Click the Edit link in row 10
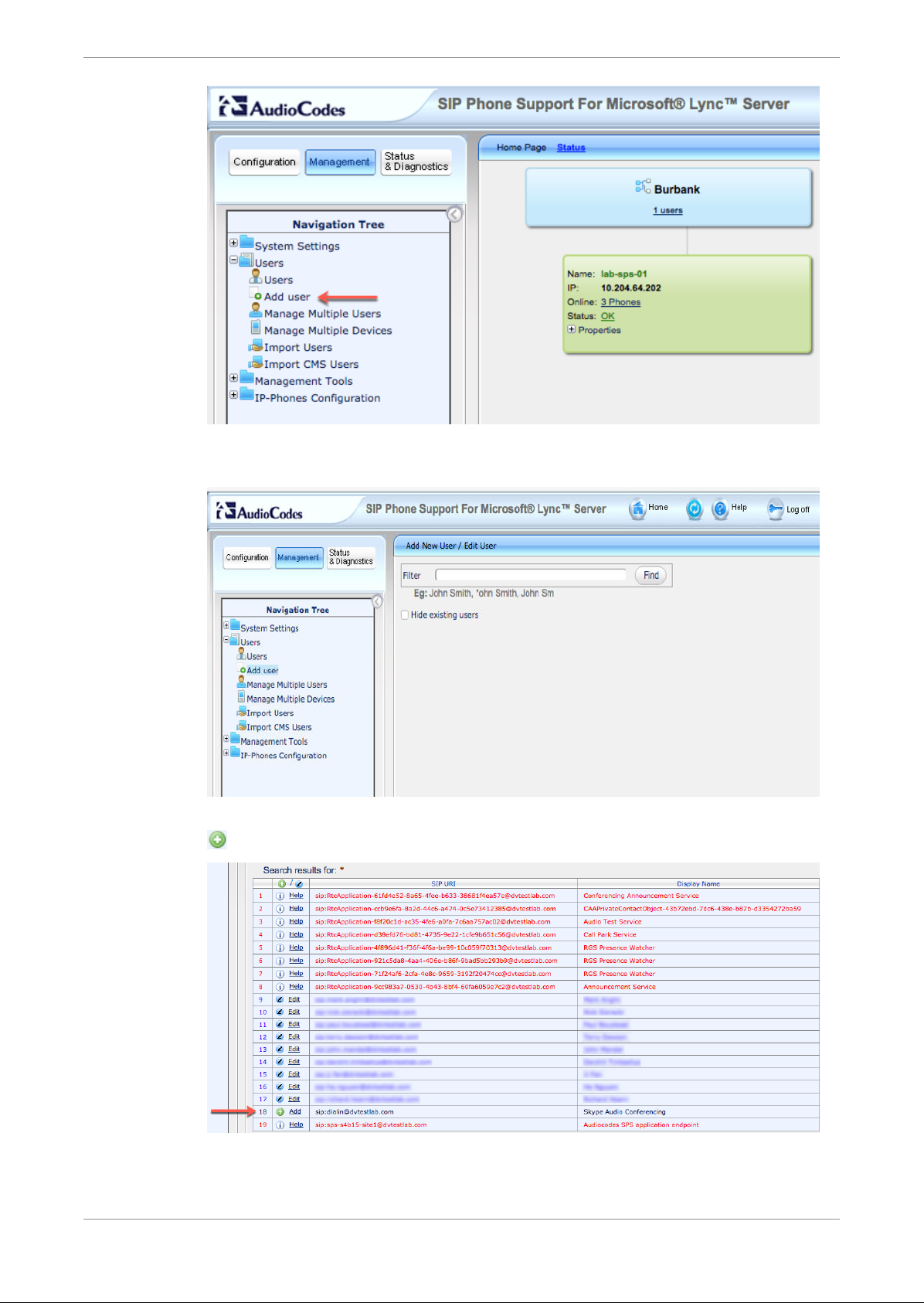Image resolution: width=924 pixels, height=1303 pixels. pos(294,1012)
